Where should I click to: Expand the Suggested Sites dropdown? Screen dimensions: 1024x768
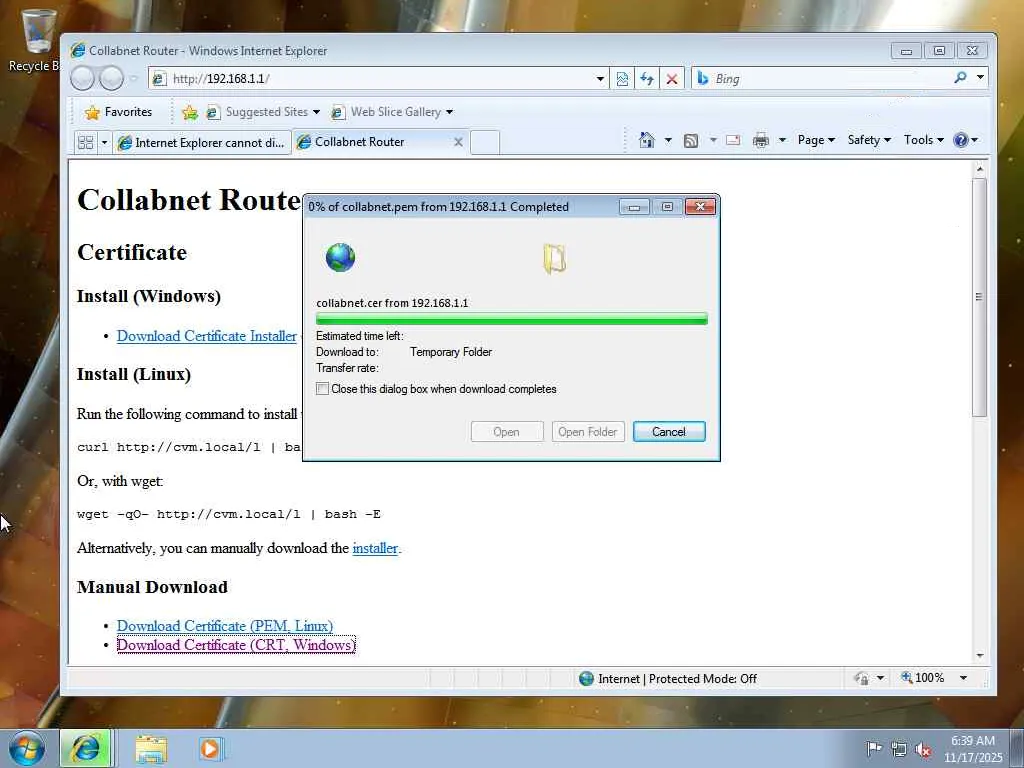[316, 112]
